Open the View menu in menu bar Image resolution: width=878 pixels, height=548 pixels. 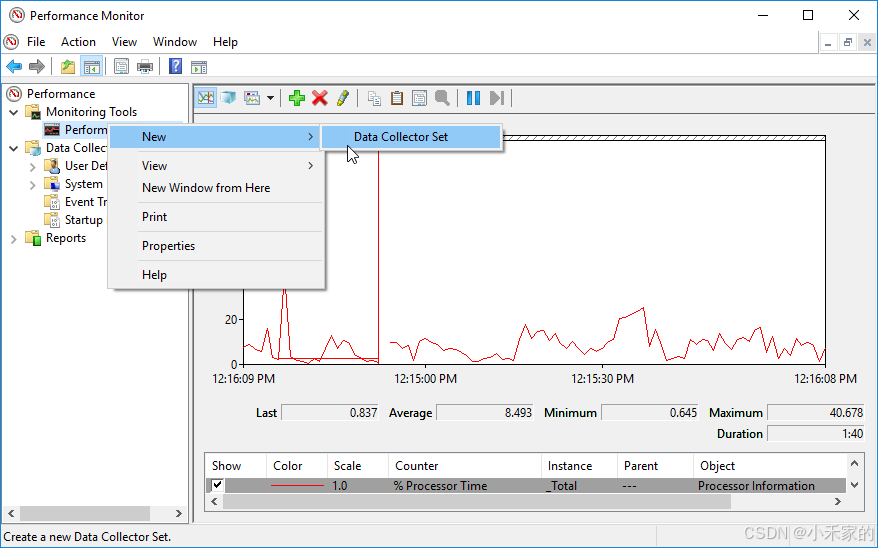click(x=124, y=42)
